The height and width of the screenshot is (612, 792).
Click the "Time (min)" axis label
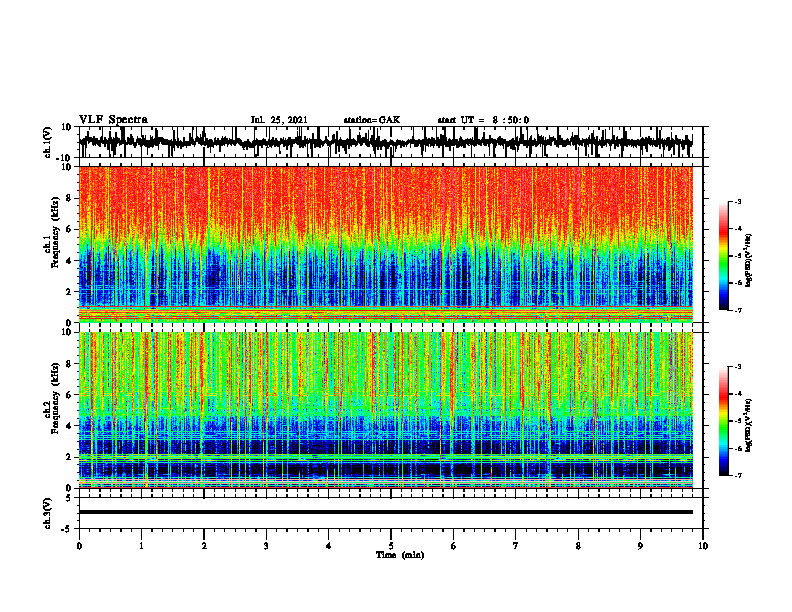coord(400,555)
